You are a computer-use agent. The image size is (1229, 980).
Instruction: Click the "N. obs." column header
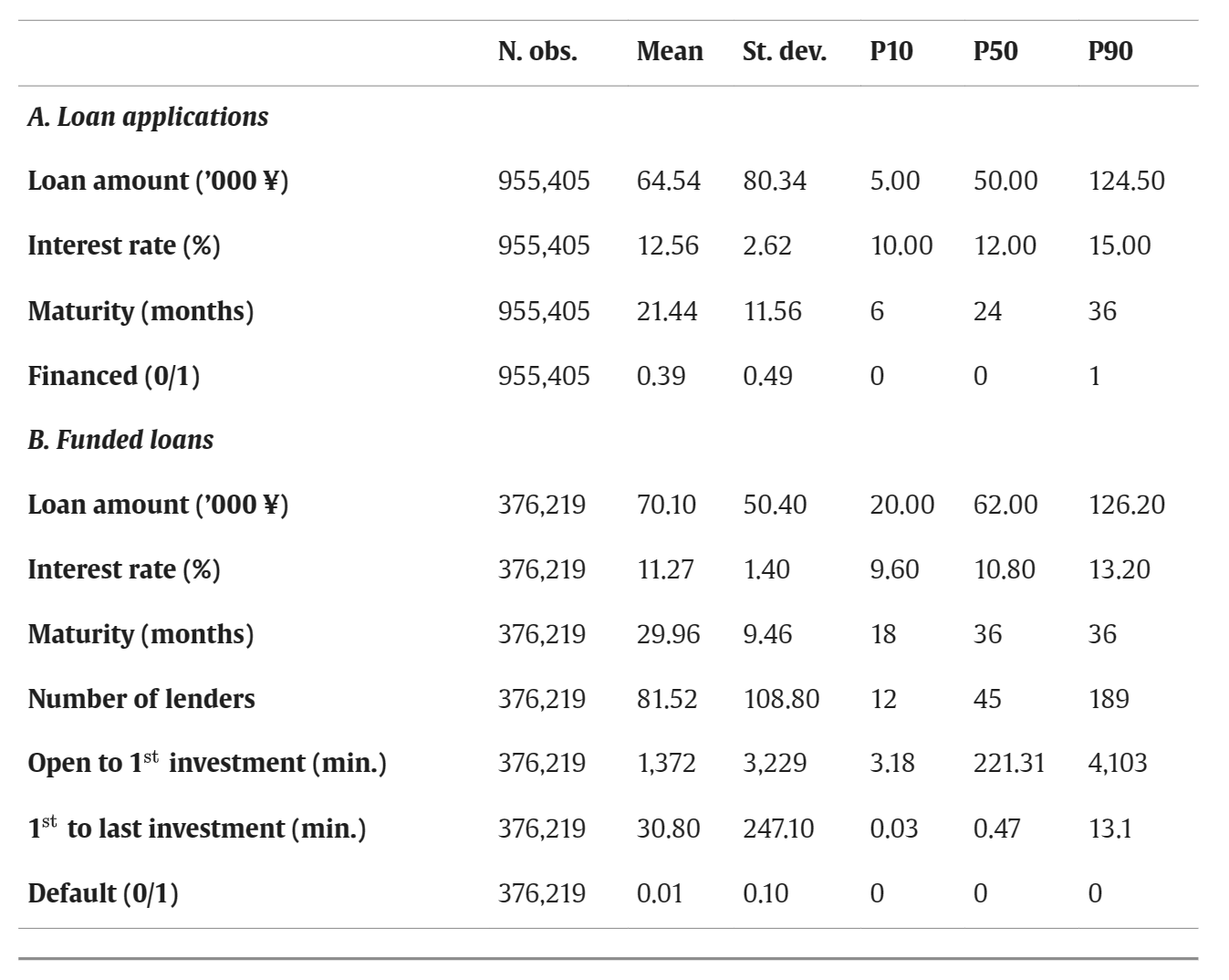[x=537, y=51]
